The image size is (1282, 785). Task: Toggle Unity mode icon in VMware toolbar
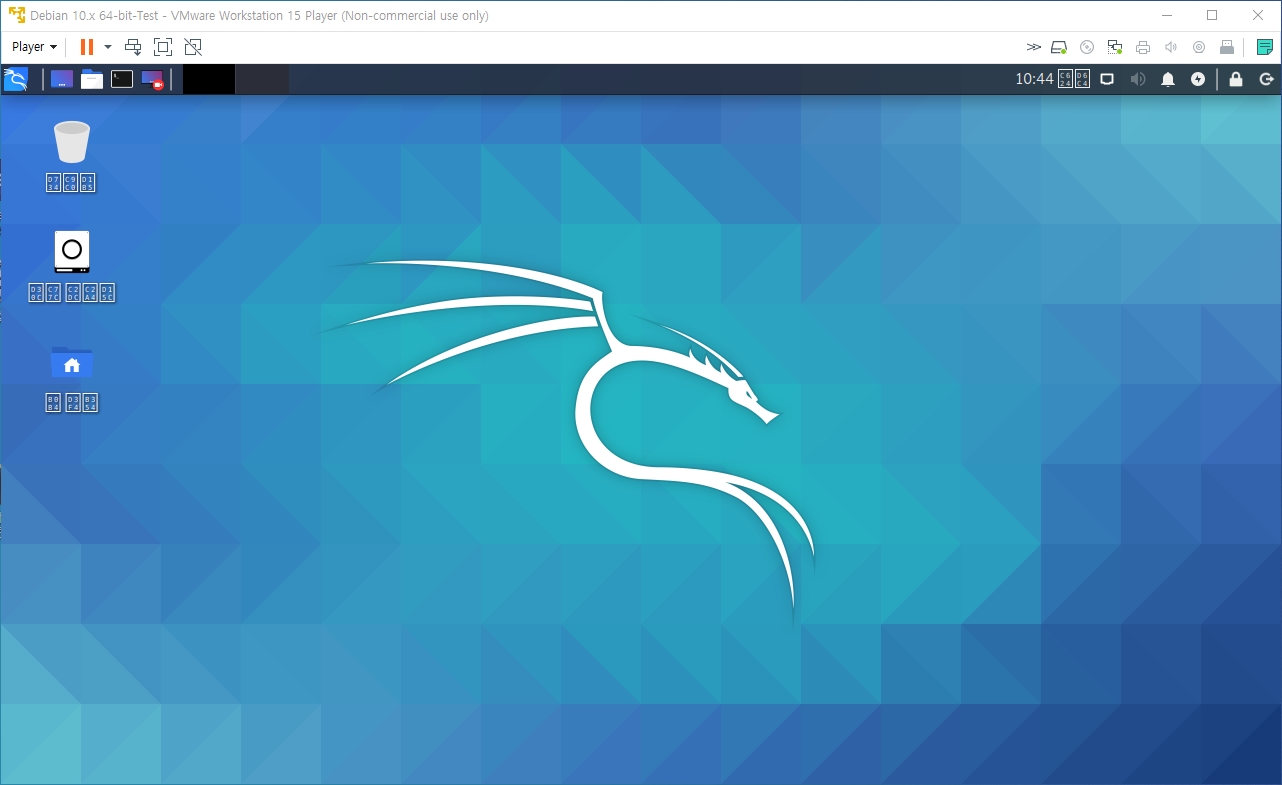point(193,47)
